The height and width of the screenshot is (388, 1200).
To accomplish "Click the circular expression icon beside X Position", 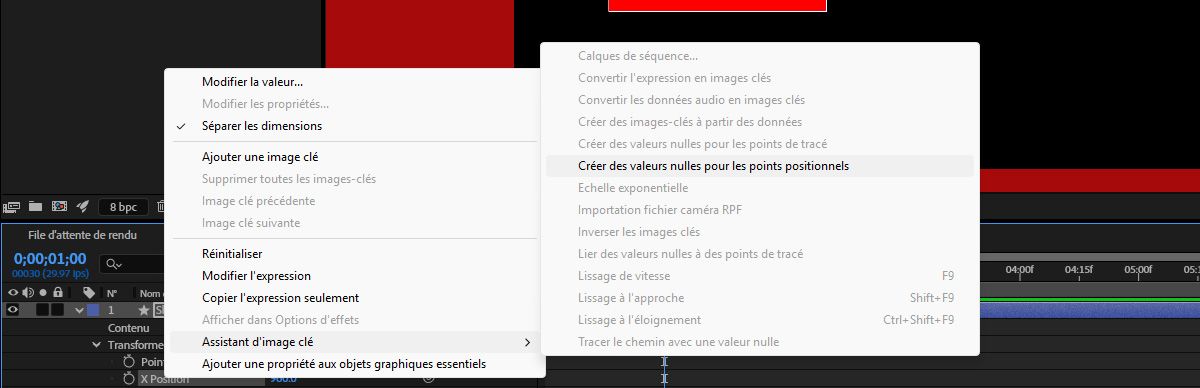I will coord(429,379).
